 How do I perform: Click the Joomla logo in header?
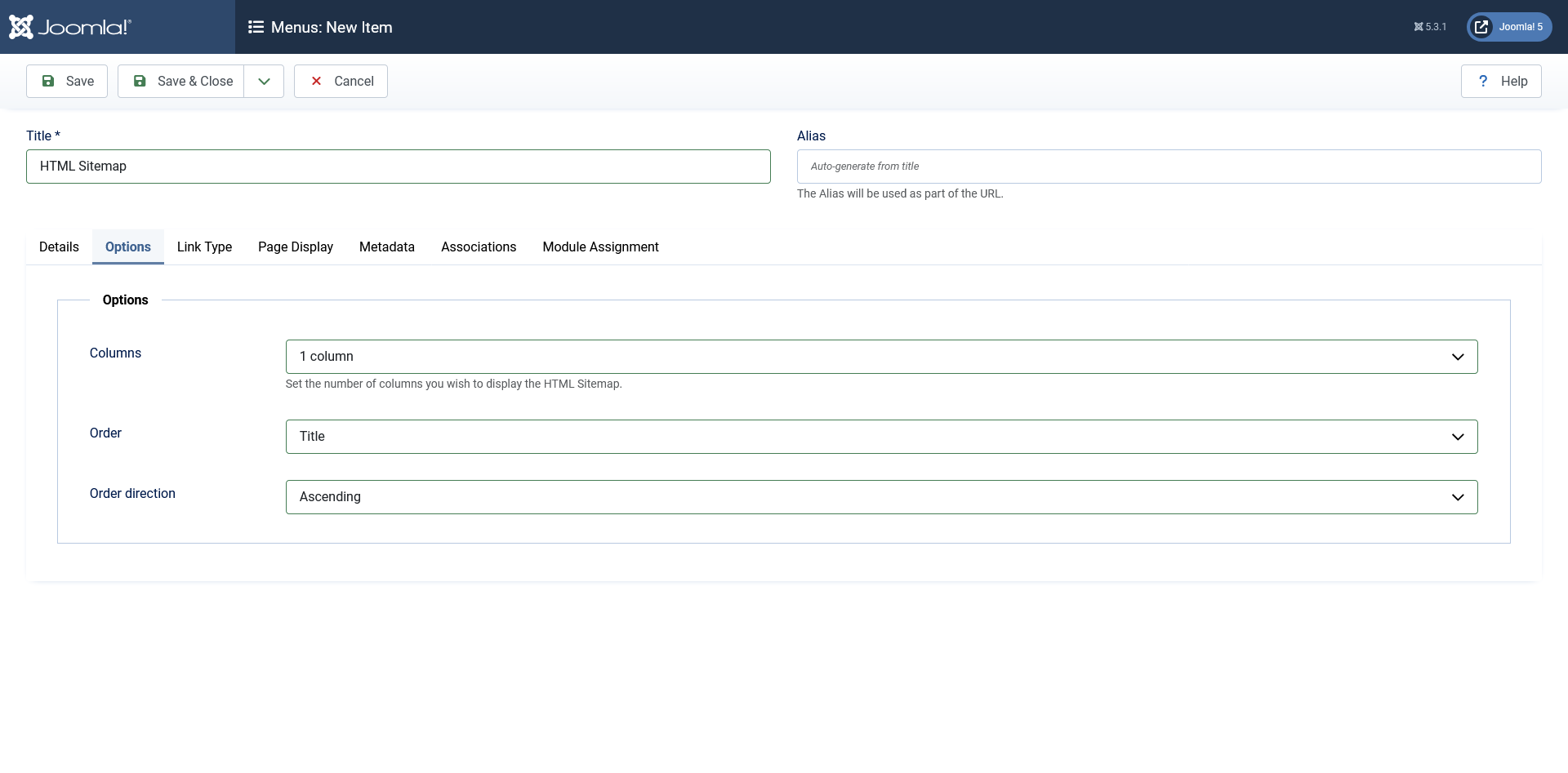(70, 27)
